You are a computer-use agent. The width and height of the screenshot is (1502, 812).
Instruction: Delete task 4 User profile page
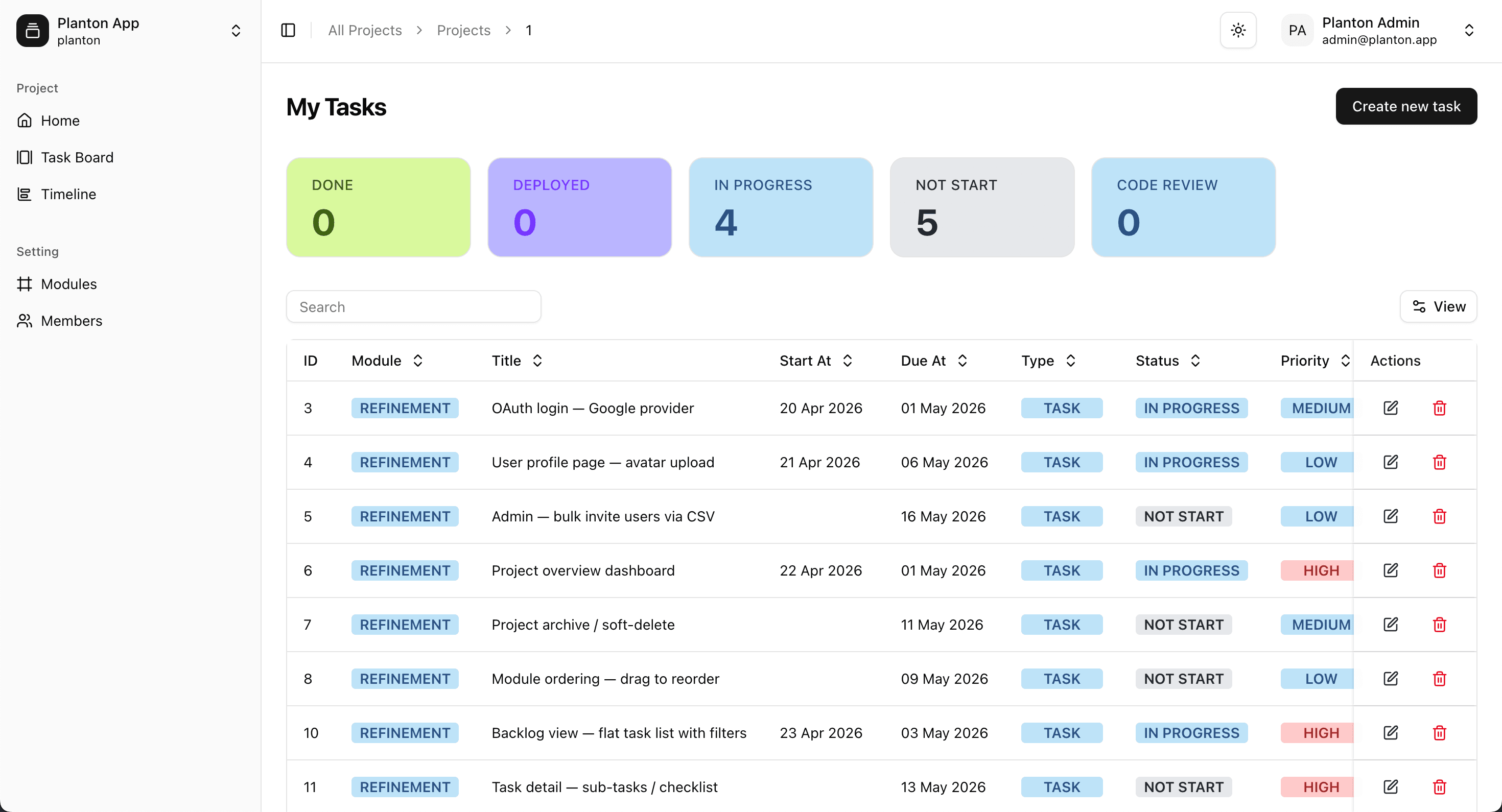click(x=1439, y=462)
